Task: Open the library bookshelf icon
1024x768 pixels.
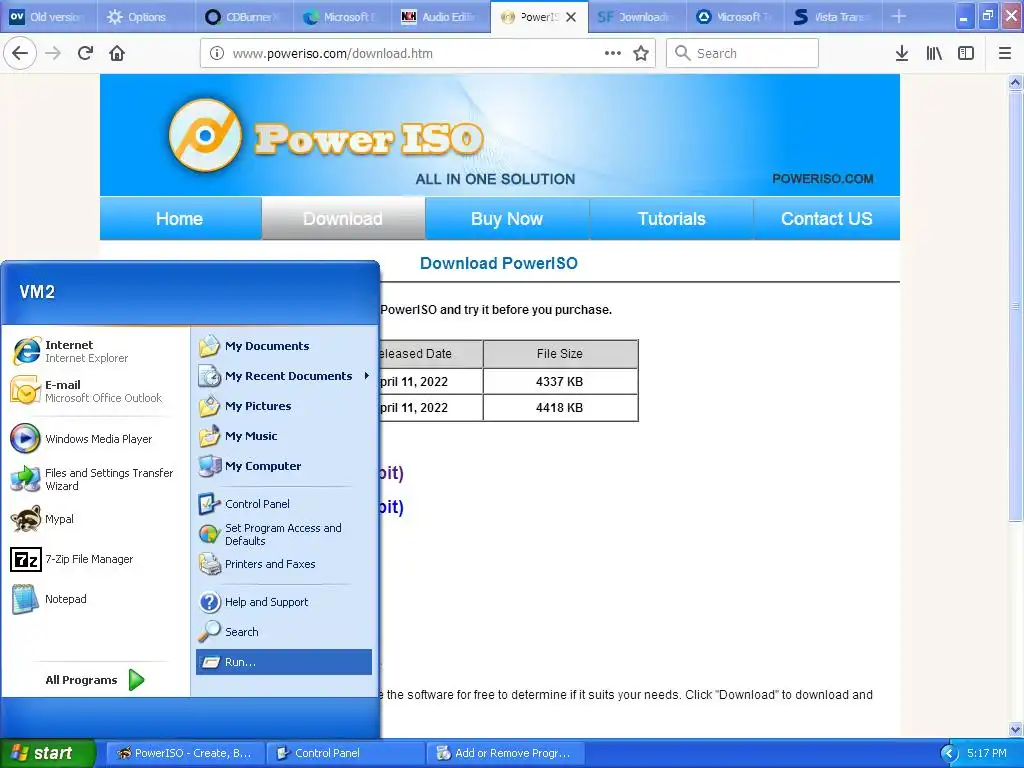Action: [x=934, y=53]
